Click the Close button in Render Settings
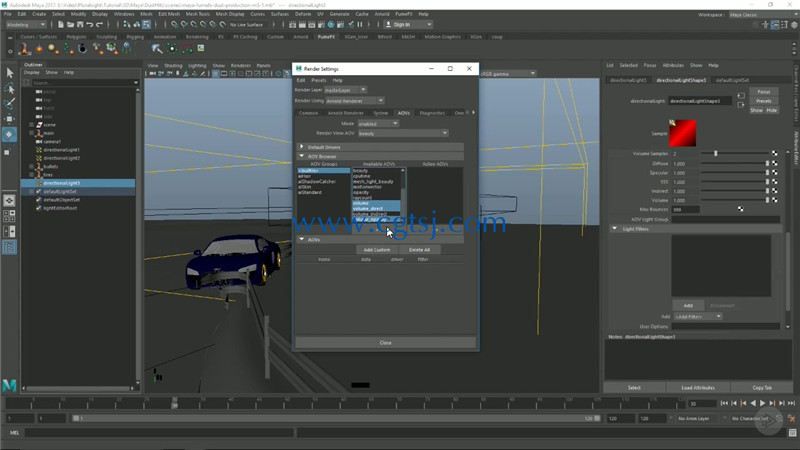This screenshot has height=450, width=800. [x=385, y=343]
